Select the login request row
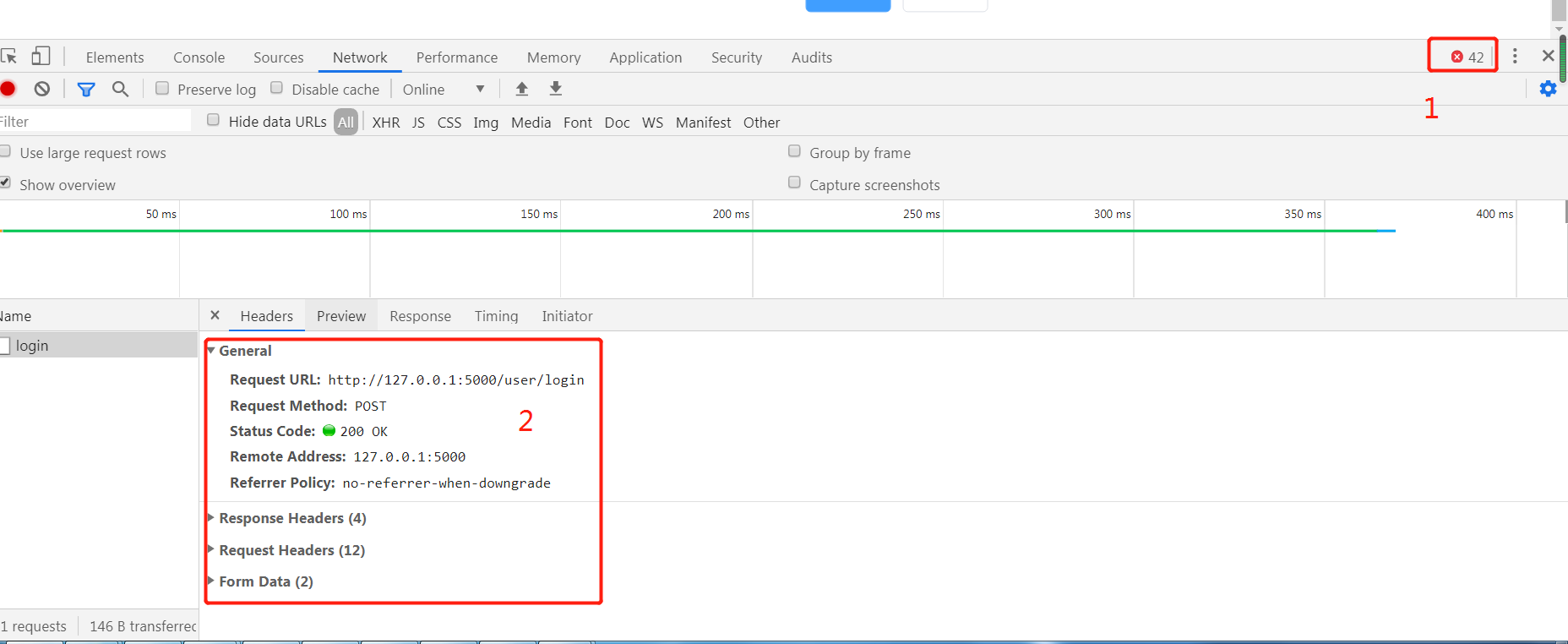Viewport: 1568px width, 644px height. point(99,345)
